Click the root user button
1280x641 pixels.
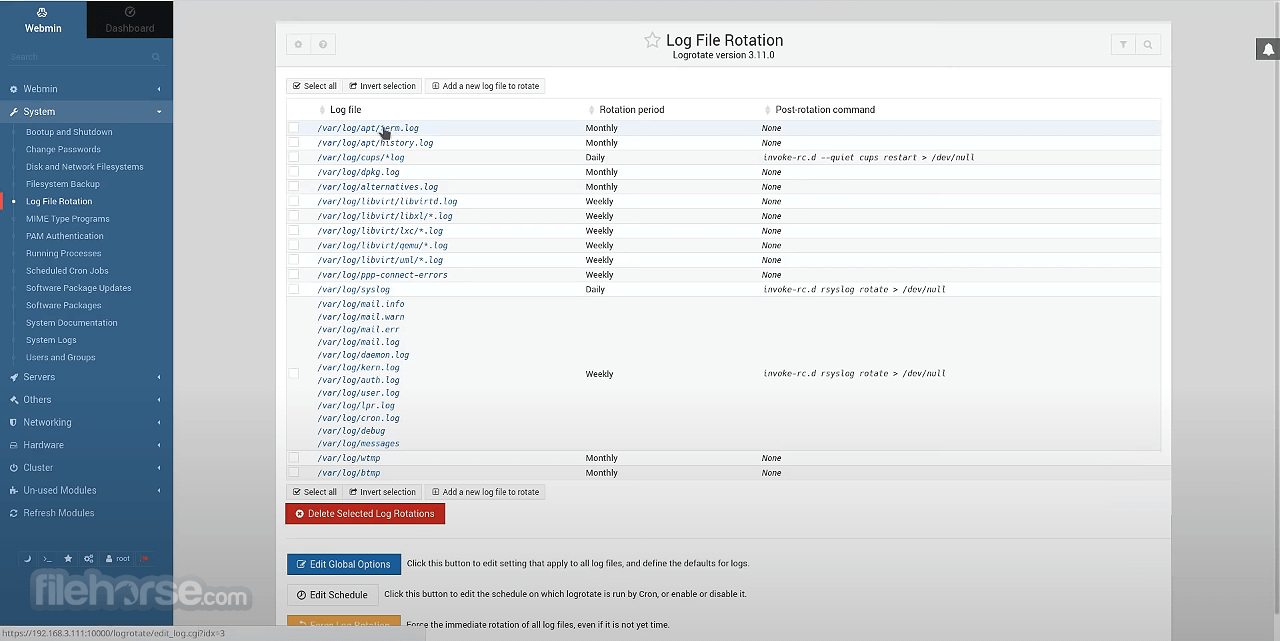tap(117, 558)
